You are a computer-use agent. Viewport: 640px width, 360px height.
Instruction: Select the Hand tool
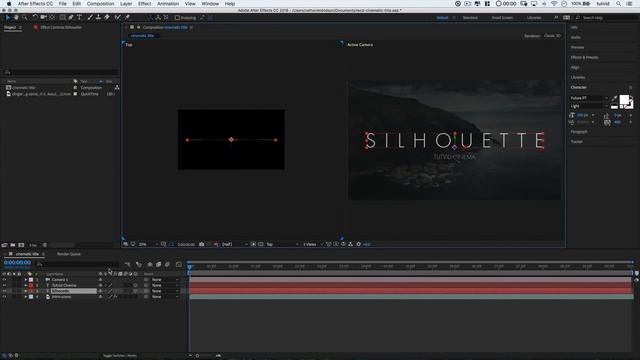[16, 18]
